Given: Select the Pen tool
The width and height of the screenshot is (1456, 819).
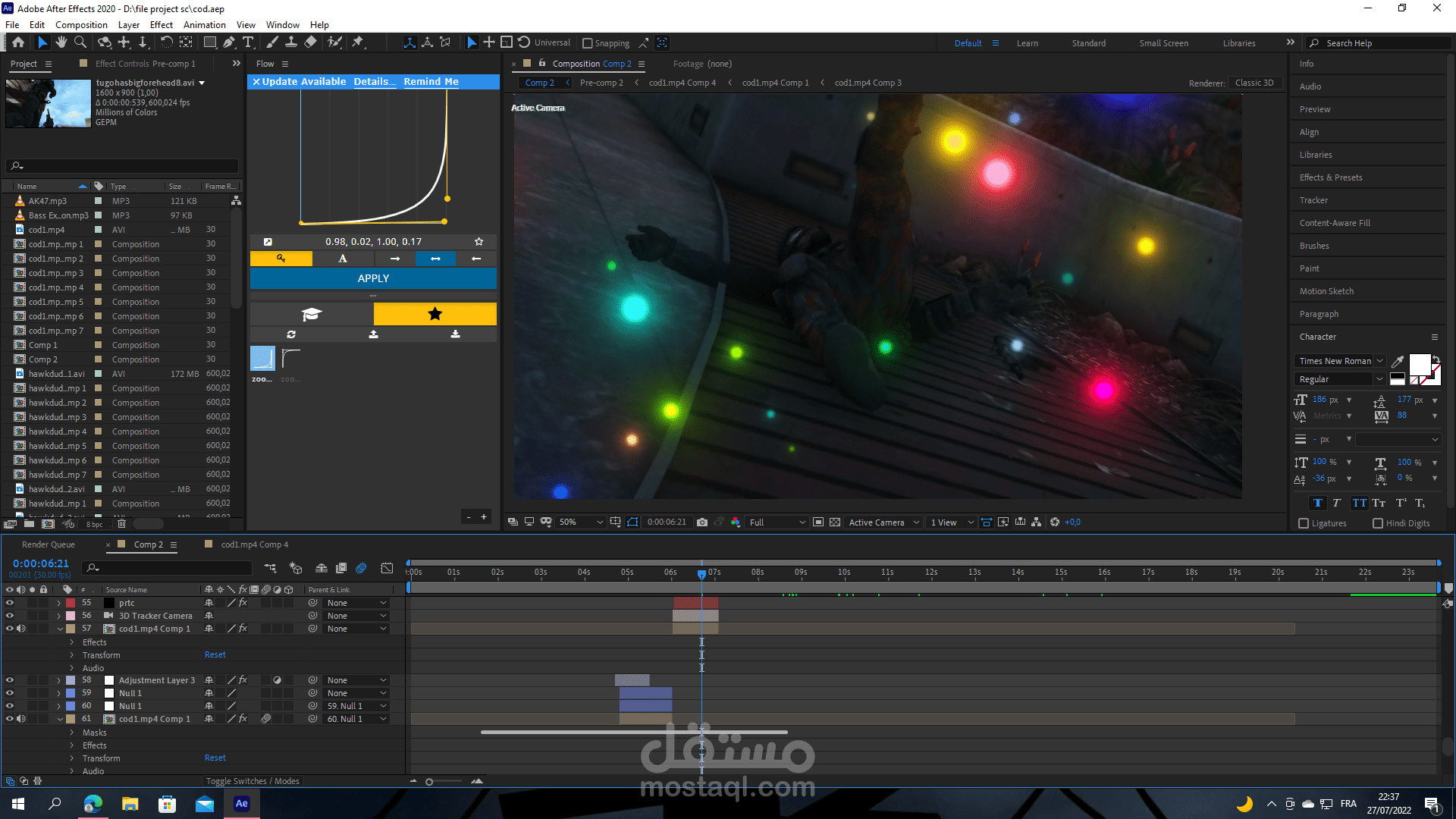Looking at the screenshot, I should point(229,42).
